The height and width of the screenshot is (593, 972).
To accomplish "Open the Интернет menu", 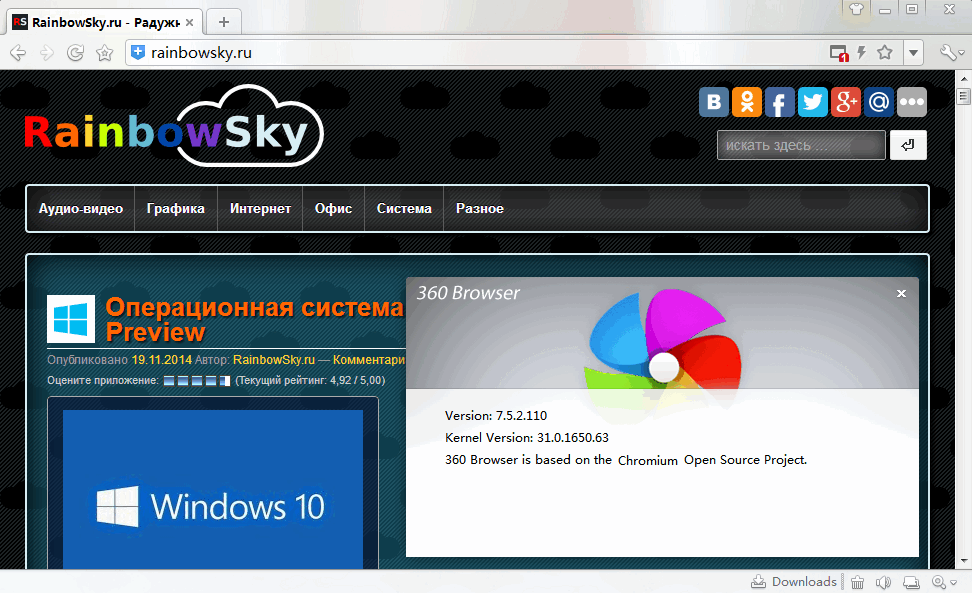I will [260, 208].
